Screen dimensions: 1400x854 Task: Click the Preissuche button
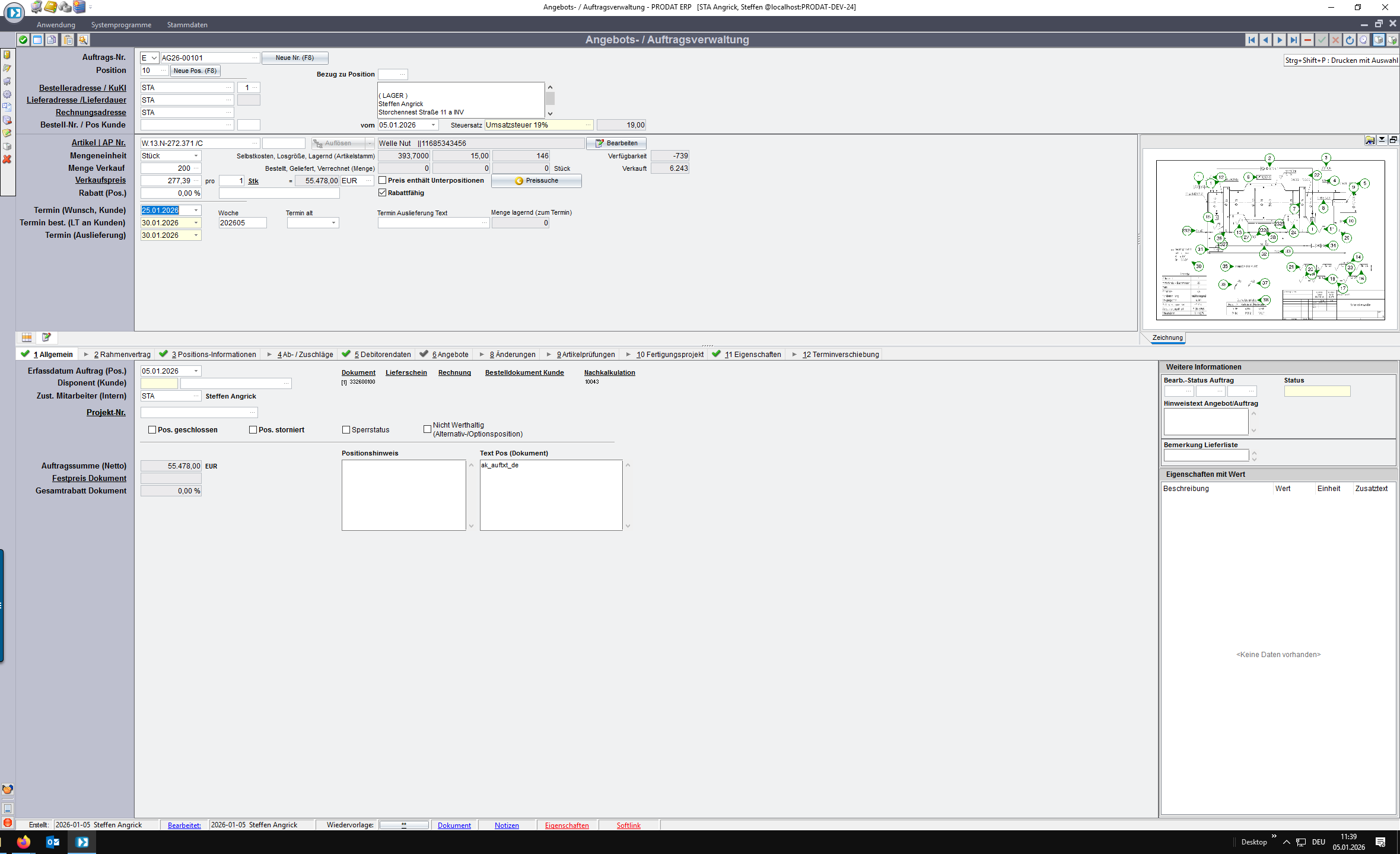536,181
